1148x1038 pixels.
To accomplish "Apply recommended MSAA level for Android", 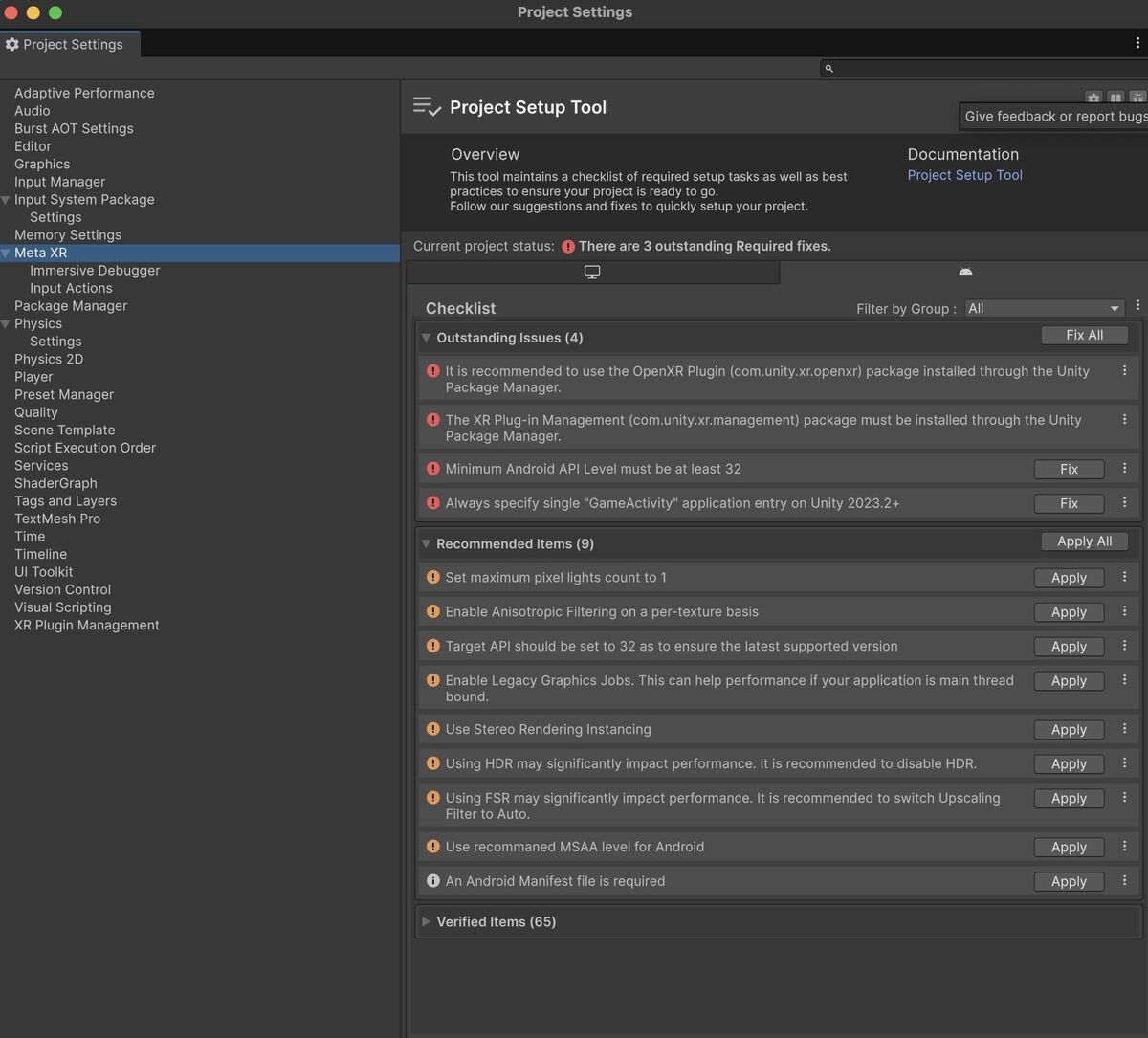I will tap(1069, 848).
